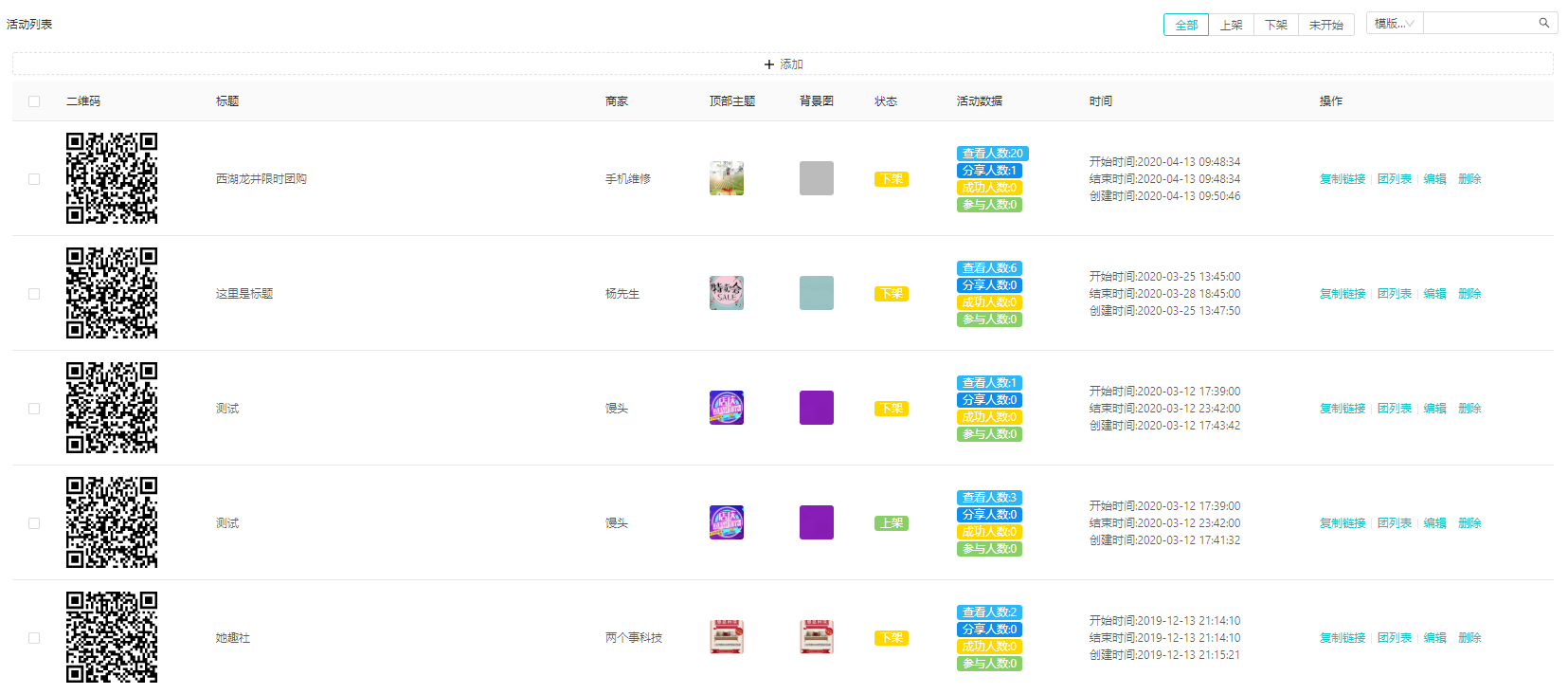The height and width of the screenshot is (694, 1568).
Task: Click 查看人数:6 badge
Action: point(989,268)
